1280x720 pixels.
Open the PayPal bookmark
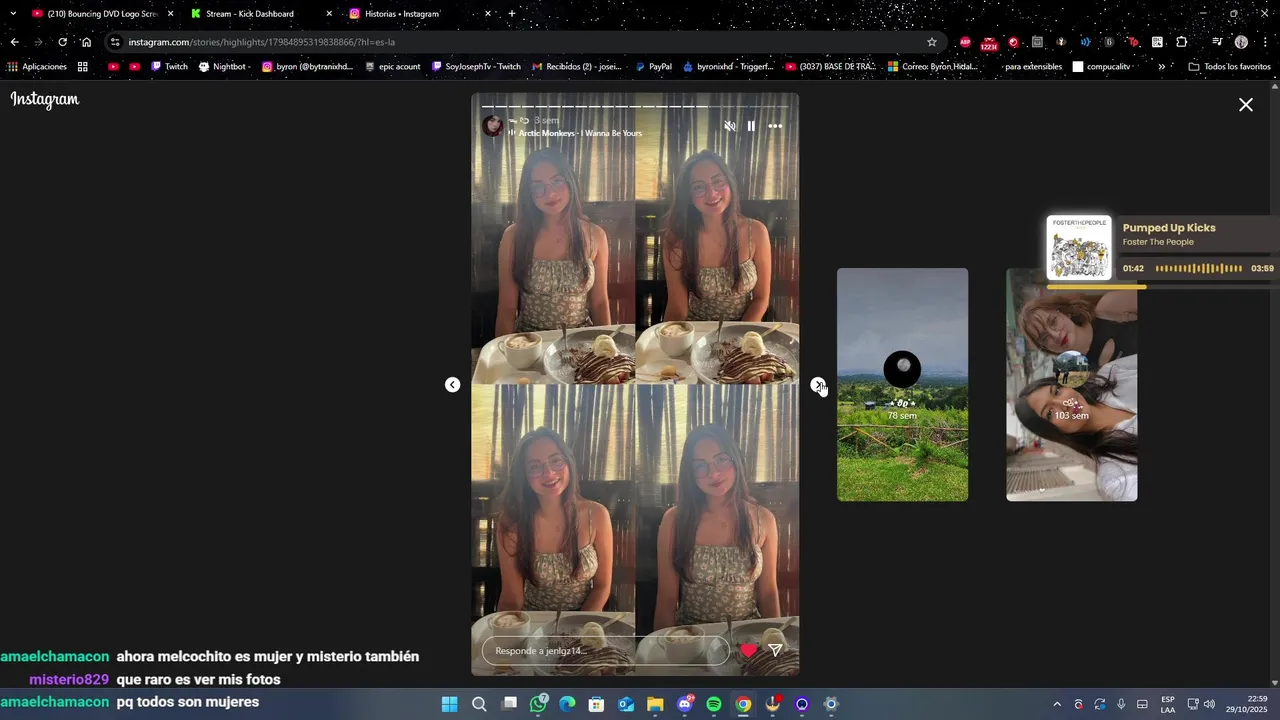tap(653, 67)
